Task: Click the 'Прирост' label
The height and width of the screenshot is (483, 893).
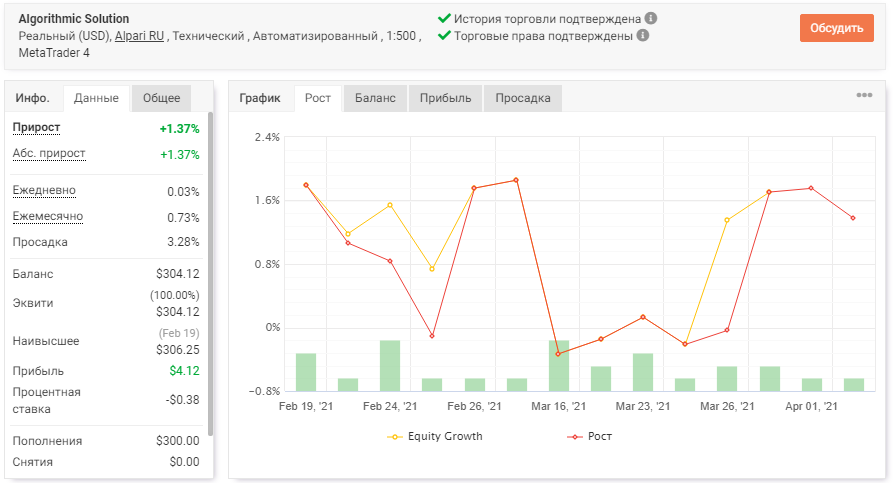Action: tap(36, 128)
